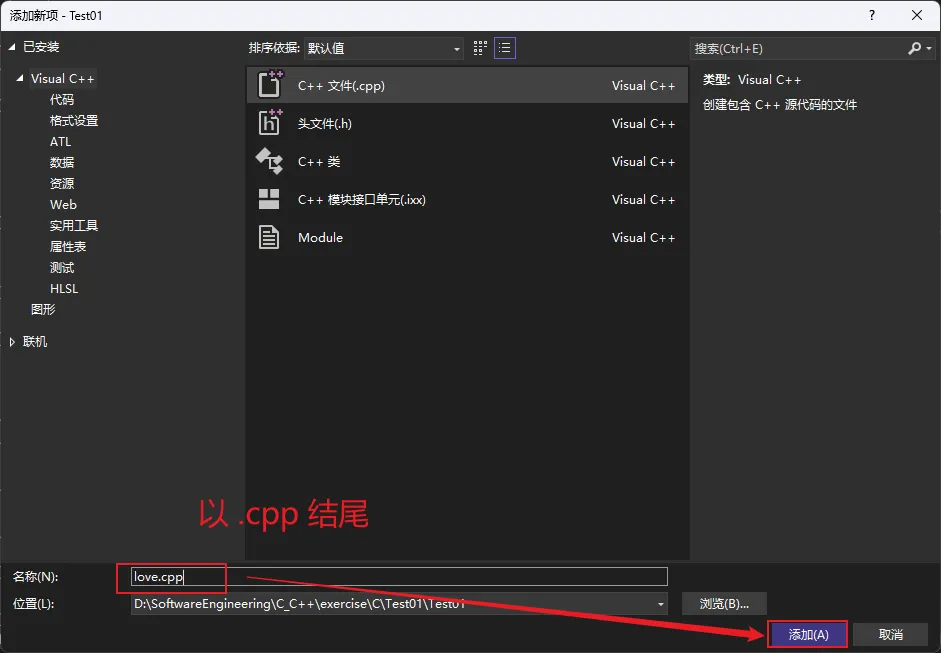This screenshot has width=941, height=653.
Task: Open the 排序依据 默认值 dropdown
Action: tap(383, 49)
